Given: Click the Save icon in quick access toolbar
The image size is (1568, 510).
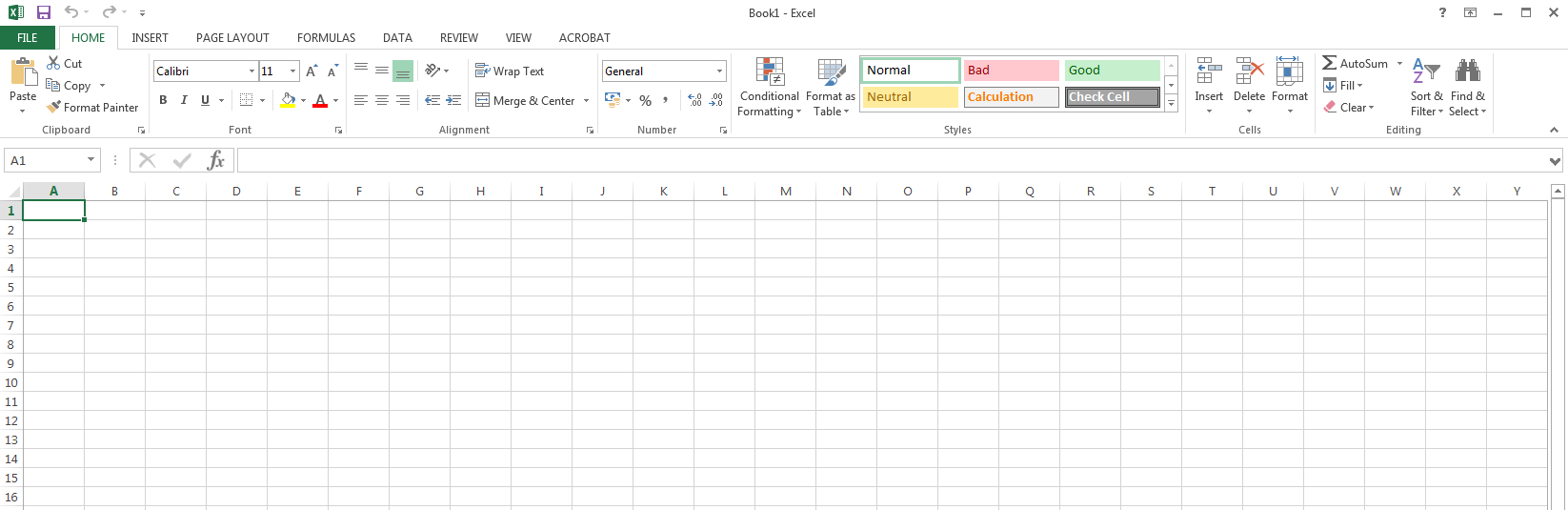Looking at the screenshot, I should point(44,12).
